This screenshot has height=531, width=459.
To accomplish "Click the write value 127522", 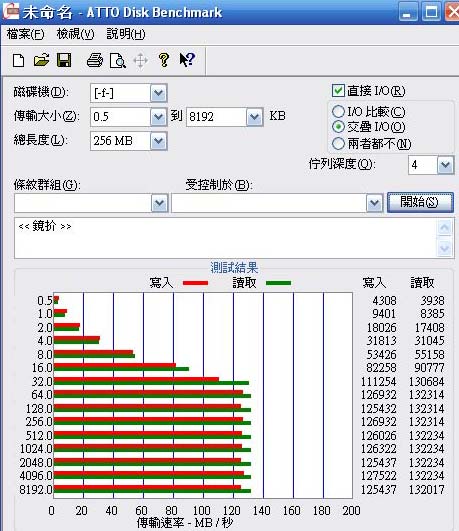I will point(378,475).
